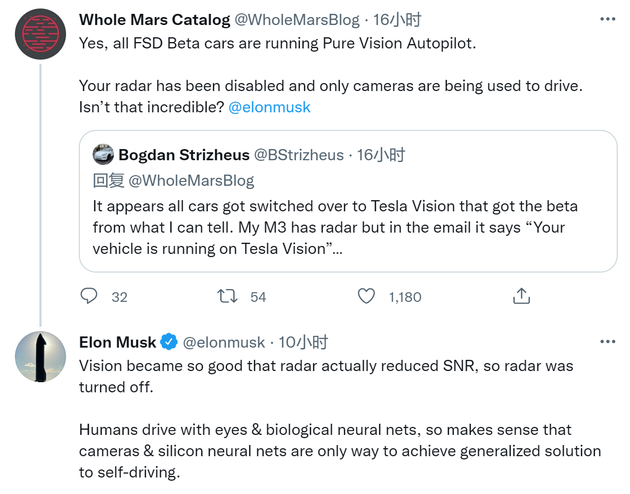Image resolution: width=630 pixels, height=494 pixels.
Task: Open Elon Musk's profile avatar
Action: (x=42, y=355)
